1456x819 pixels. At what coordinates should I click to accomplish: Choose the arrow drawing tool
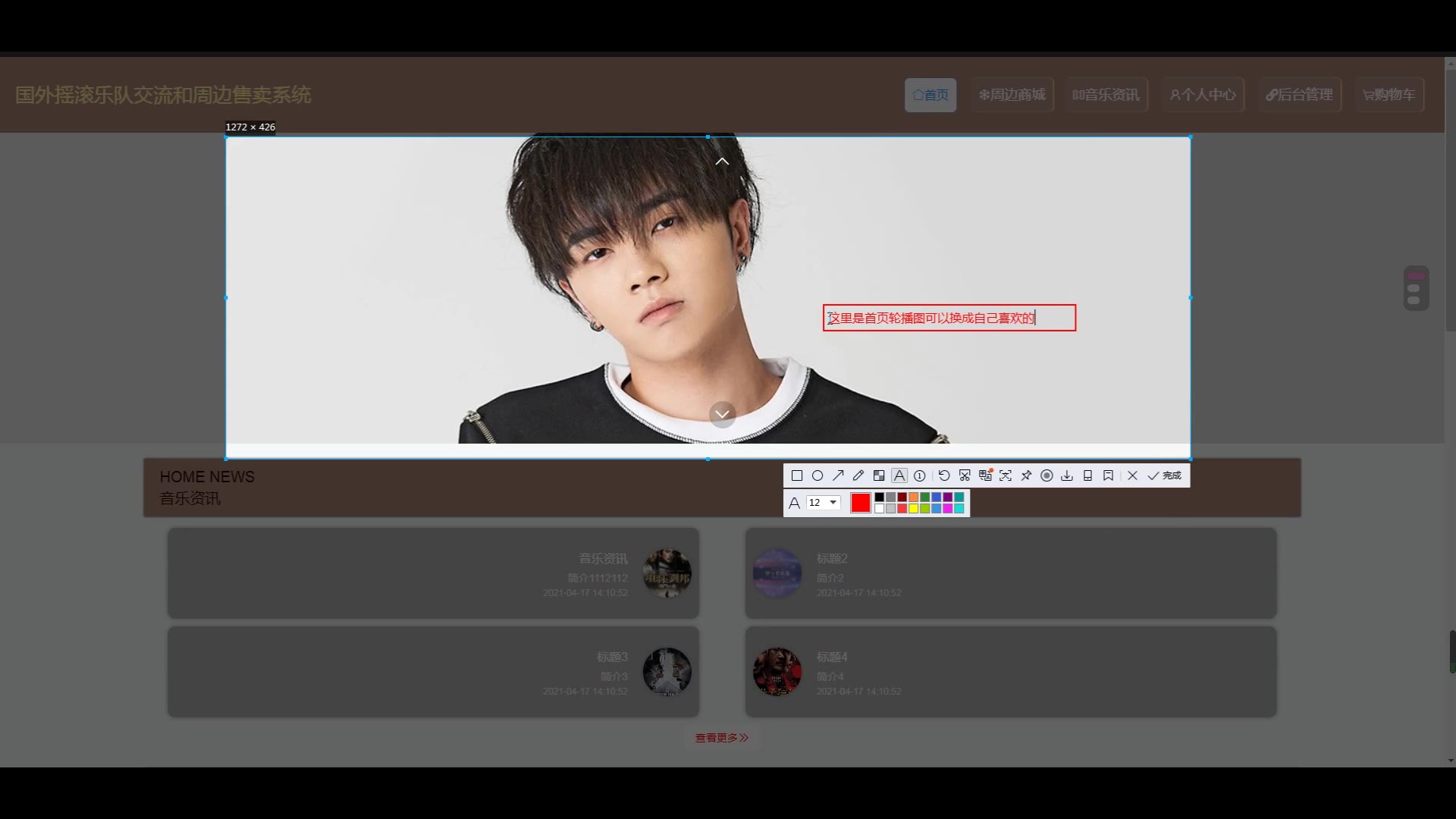(x=838, y=475)
